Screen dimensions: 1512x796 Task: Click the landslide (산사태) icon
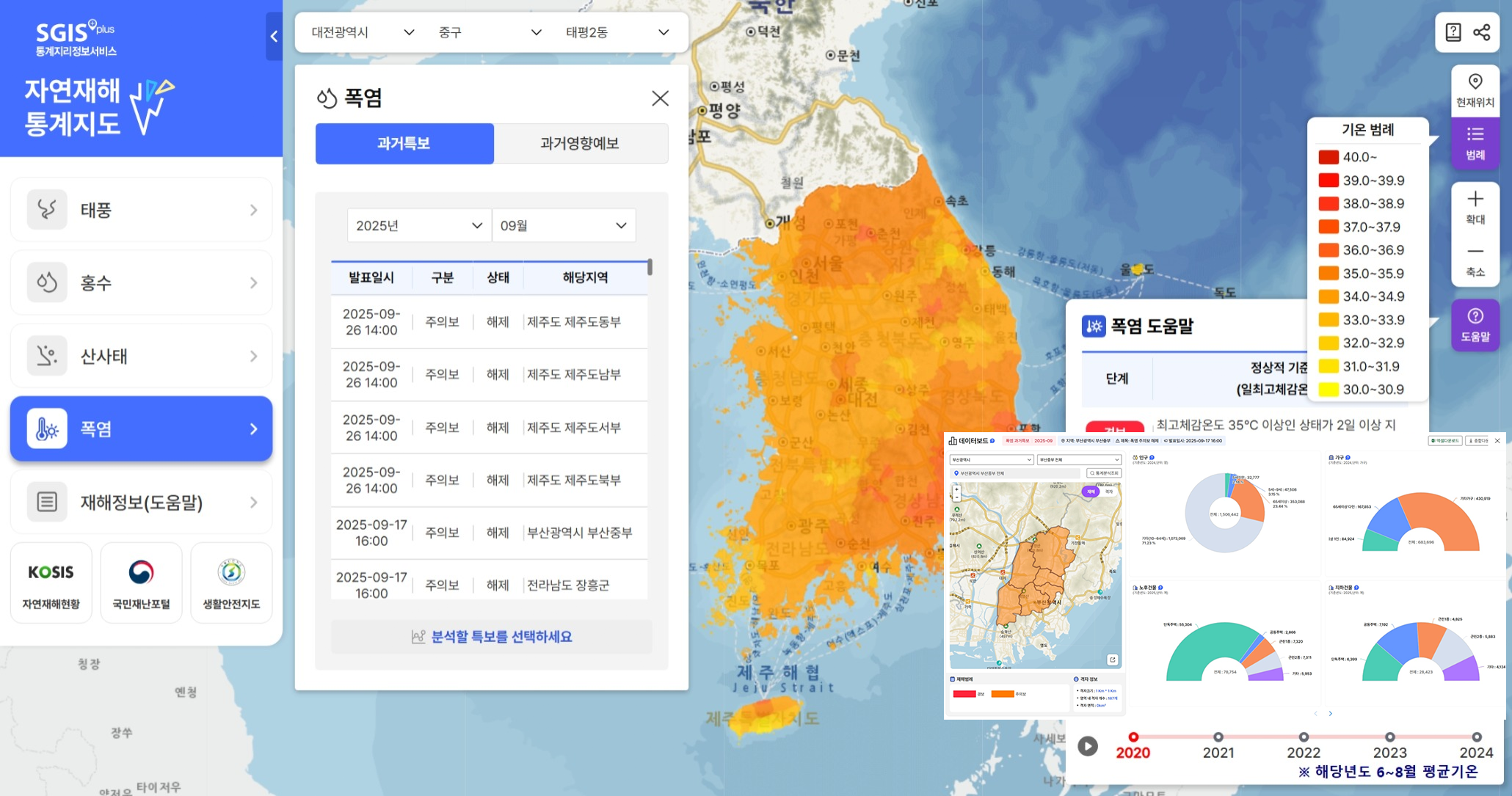(47, 356)
